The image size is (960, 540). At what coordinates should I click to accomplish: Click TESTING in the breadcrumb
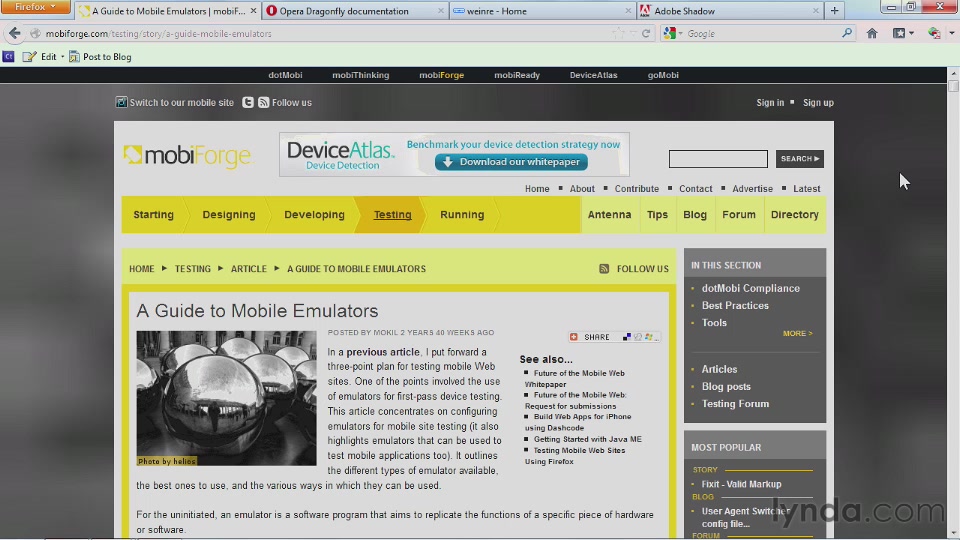(x=193, y=269)
